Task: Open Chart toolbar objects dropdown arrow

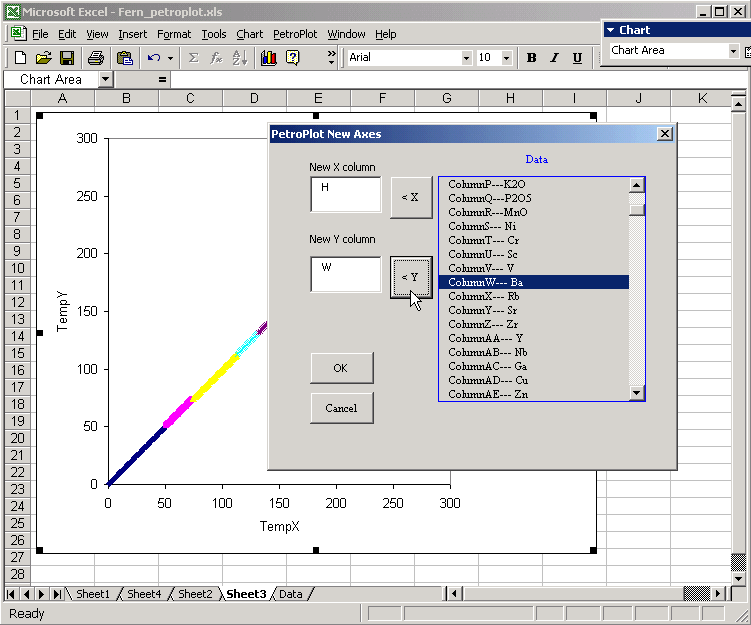Action: [x=733, y=51]
